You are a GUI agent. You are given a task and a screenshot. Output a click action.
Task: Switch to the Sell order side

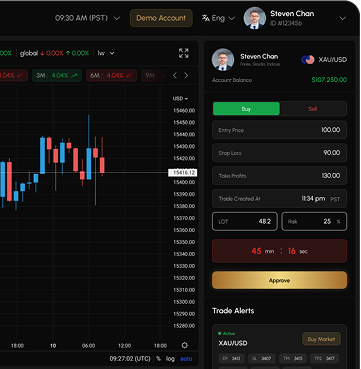[x=313, y=109]
